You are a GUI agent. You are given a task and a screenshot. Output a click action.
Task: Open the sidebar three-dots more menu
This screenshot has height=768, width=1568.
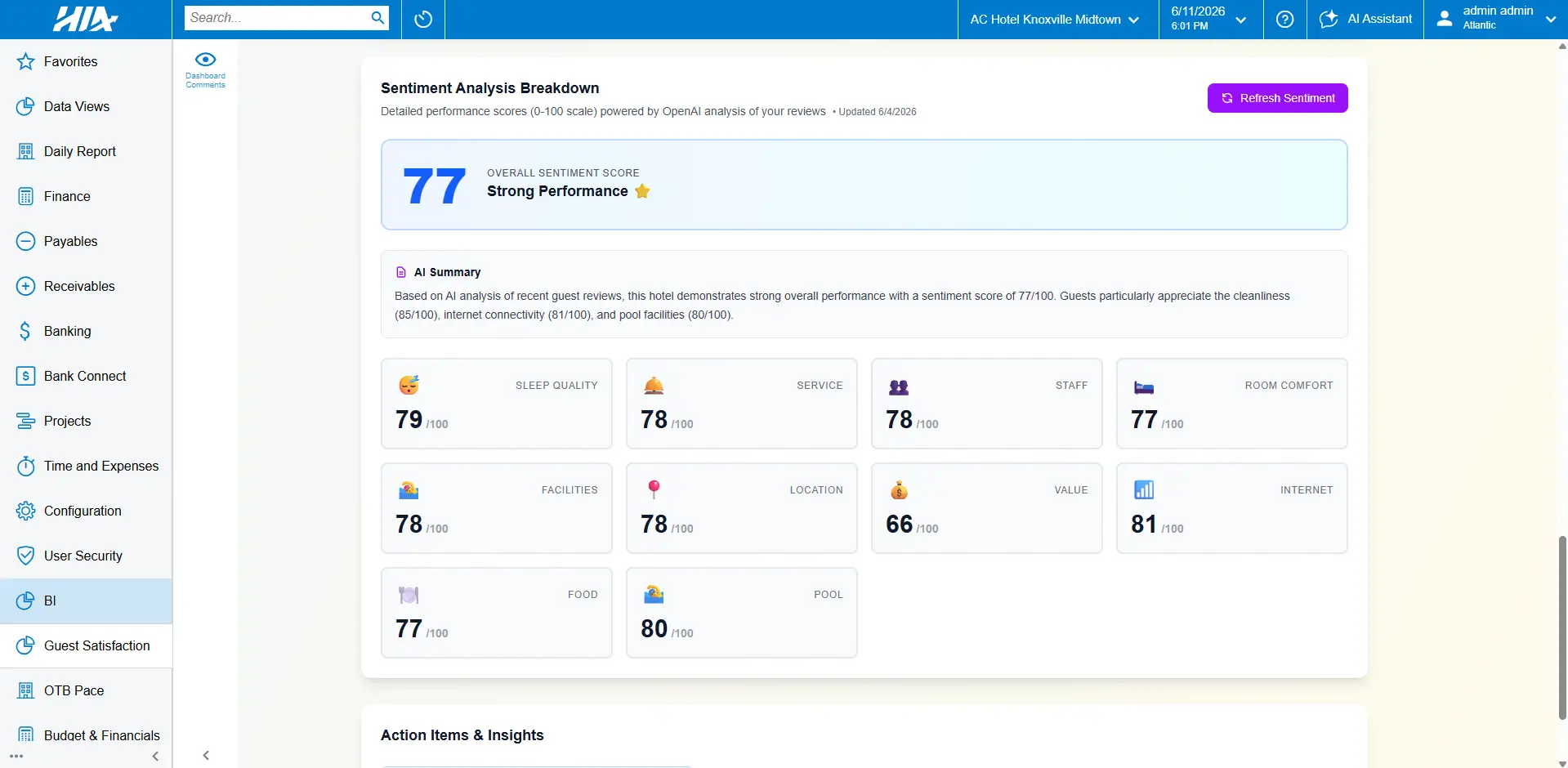tap(16, 757)
